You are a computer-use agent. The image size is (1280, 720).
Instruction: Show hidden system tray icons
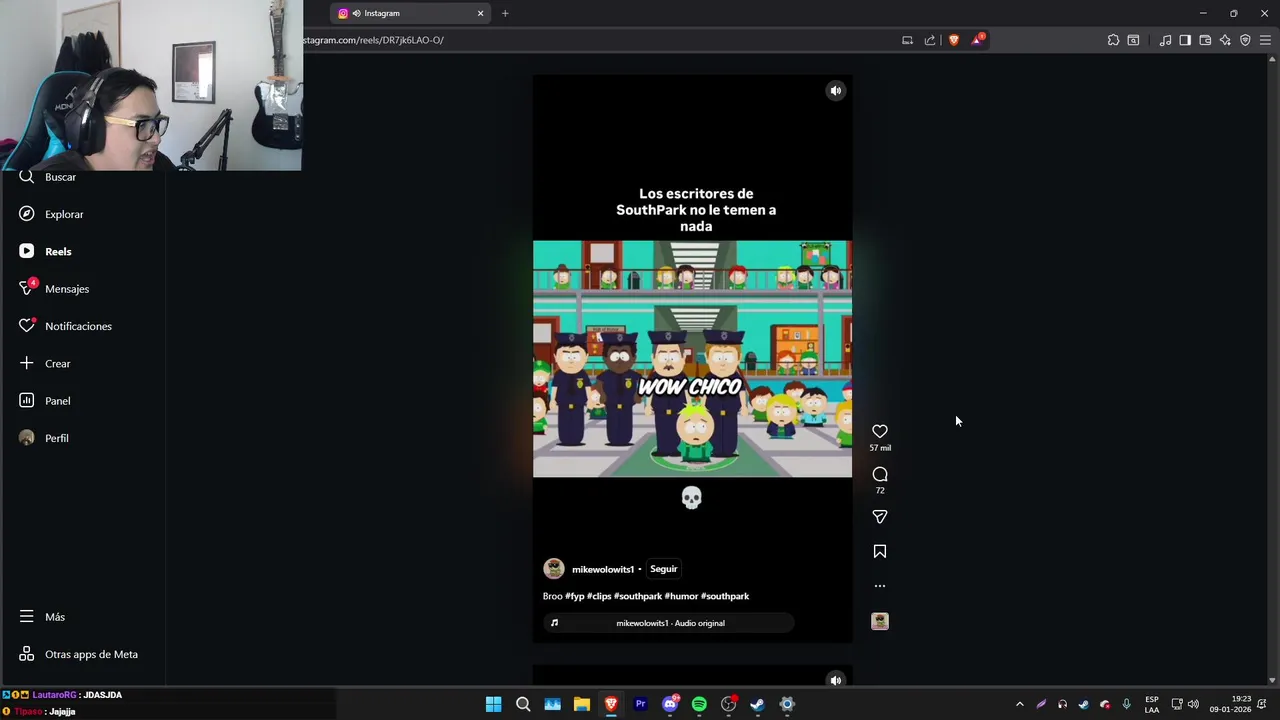(1020, 704)
